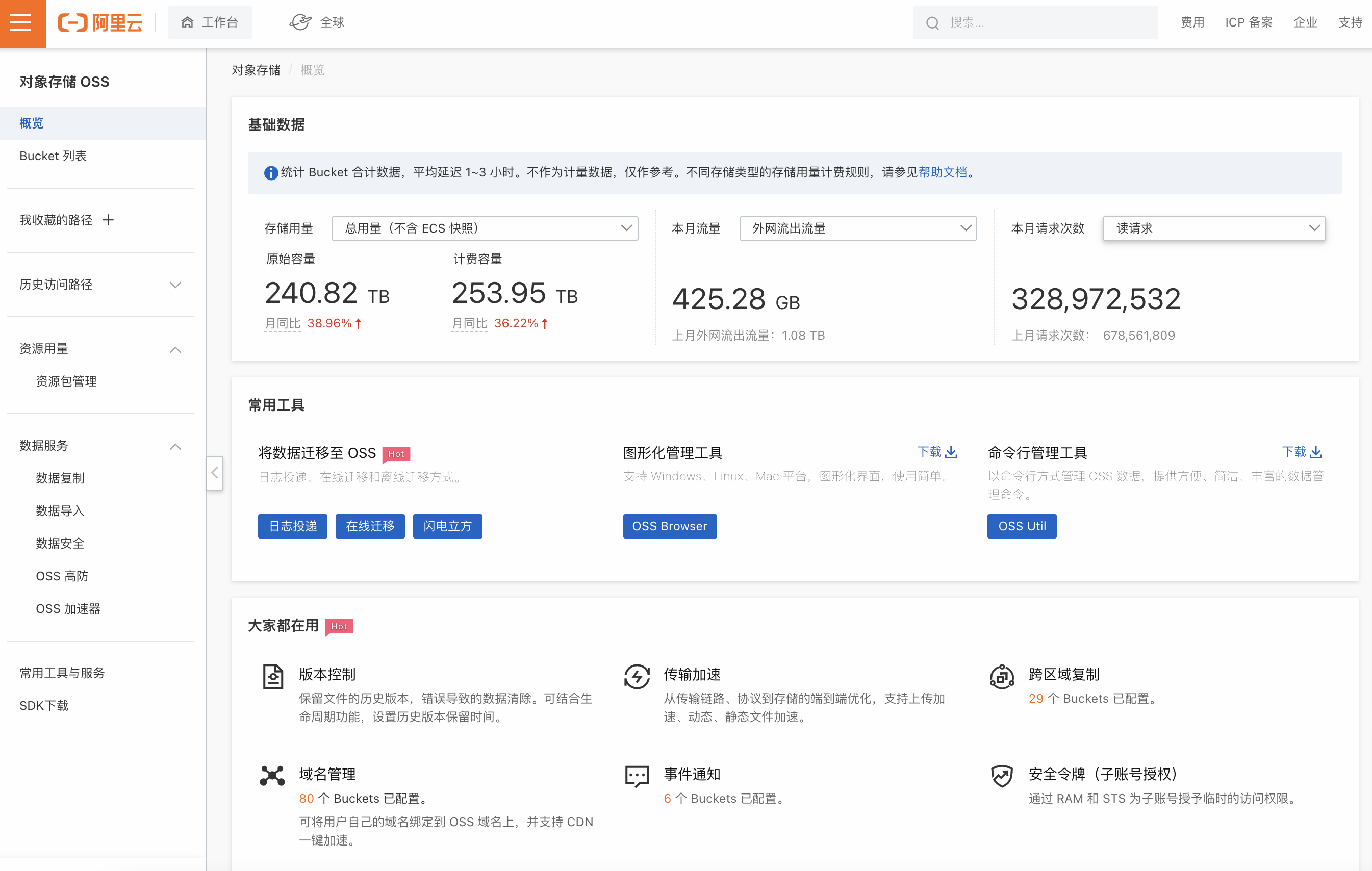This screenshot has height=871, width=1372.
Task: Click the 闪电立方 button
Action: [x=448, y=526]
